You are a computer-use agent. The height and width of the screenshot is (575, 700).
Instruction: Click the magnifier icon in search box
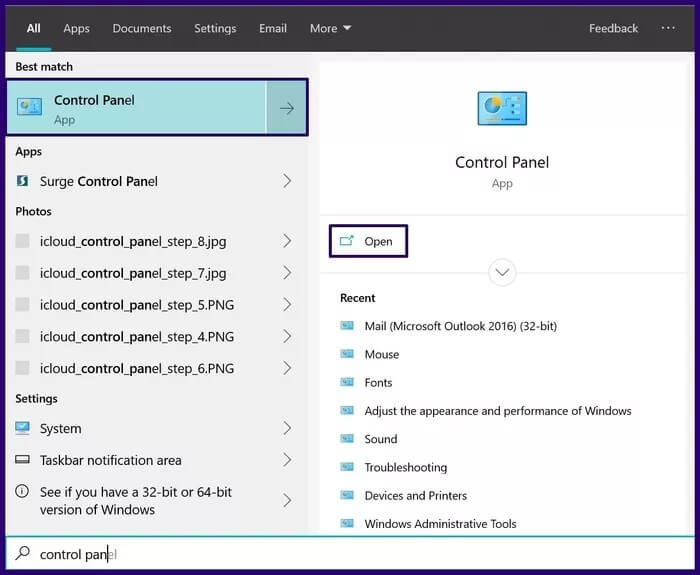coord(22,553)
